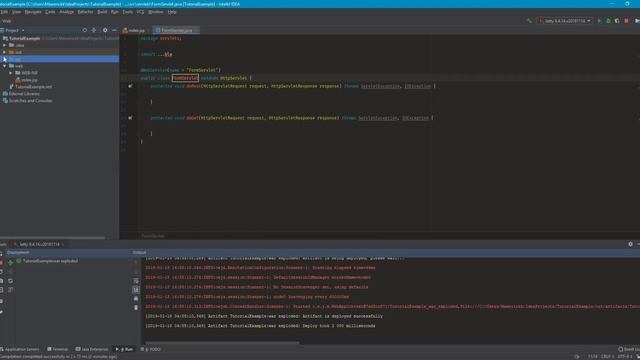Screen dimensions: 640x360
Task: Open the Analyze menu
Action: 67,12
